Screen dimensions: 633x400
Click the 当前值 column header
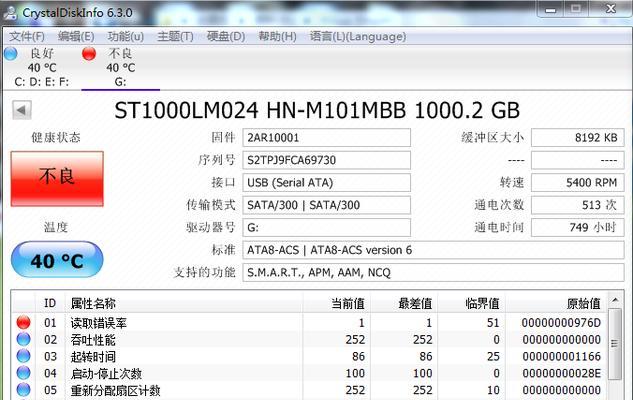point(336,303)
